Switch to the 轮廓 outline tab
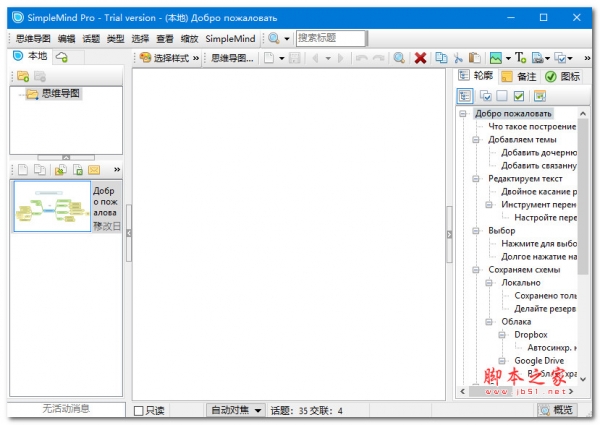The width and height of the screenshot is (600, 425). tap(477, 75)
